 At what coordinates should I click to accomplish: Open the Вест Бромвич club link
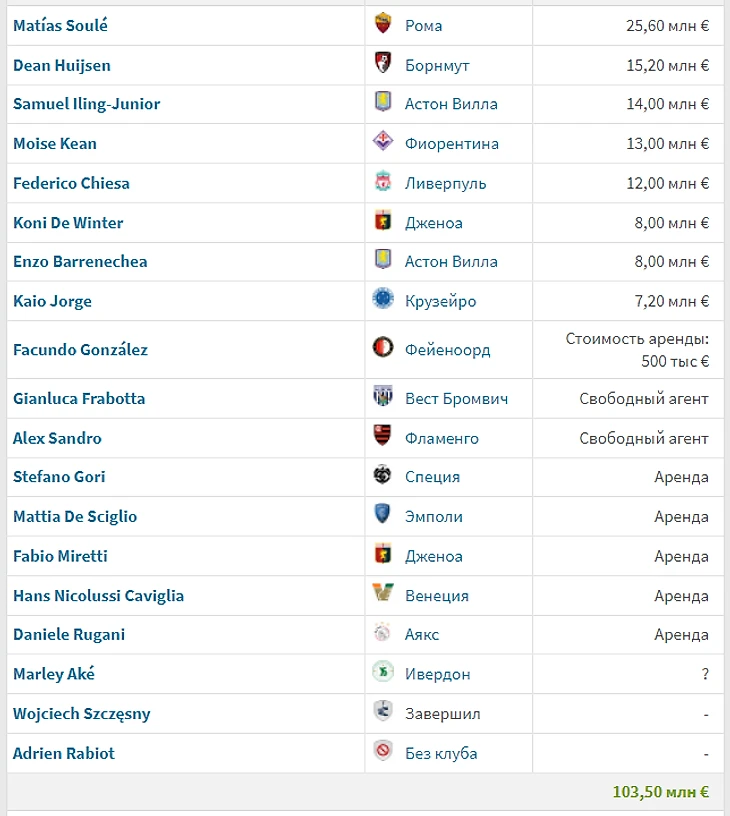tap(456, 399)
